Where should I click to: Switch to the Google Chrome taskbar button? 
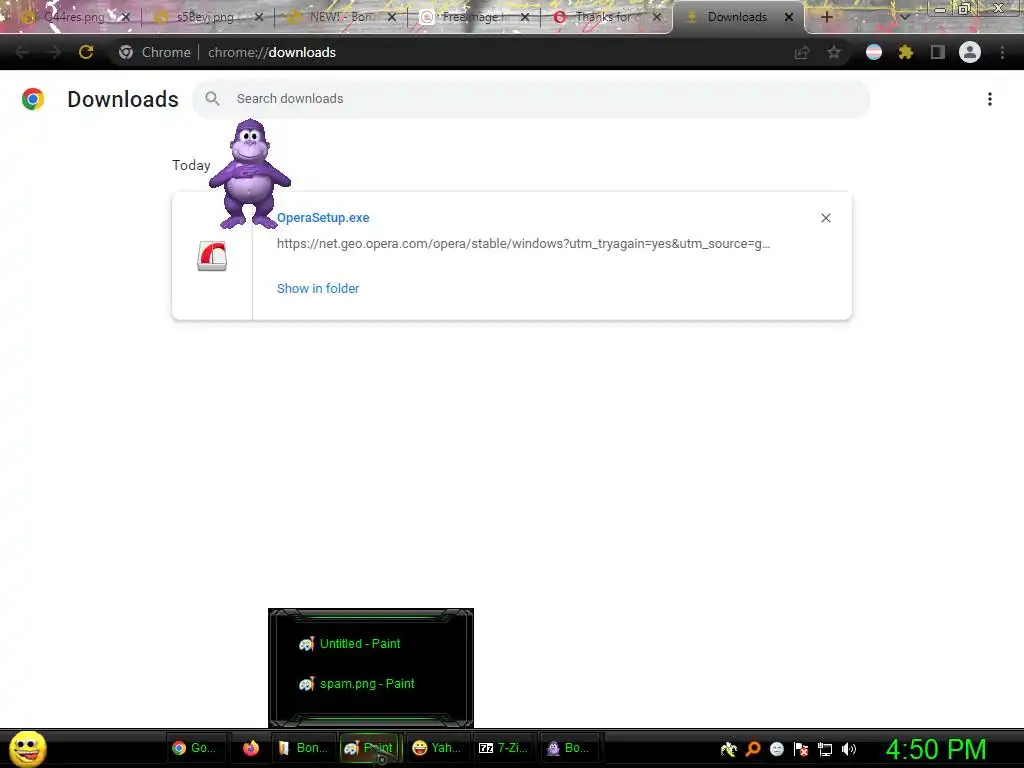click(197, 748)
